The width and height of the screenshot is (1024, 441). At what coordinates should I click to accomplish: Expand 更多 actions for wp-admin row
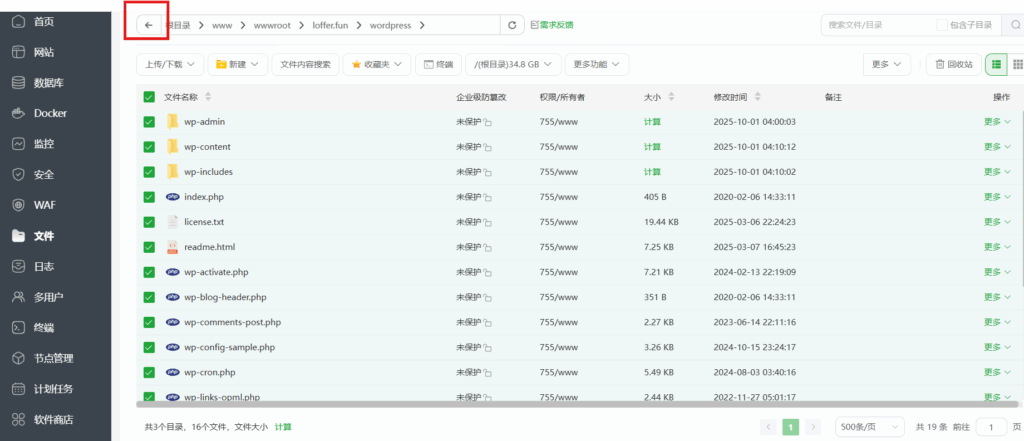(997, 122)
